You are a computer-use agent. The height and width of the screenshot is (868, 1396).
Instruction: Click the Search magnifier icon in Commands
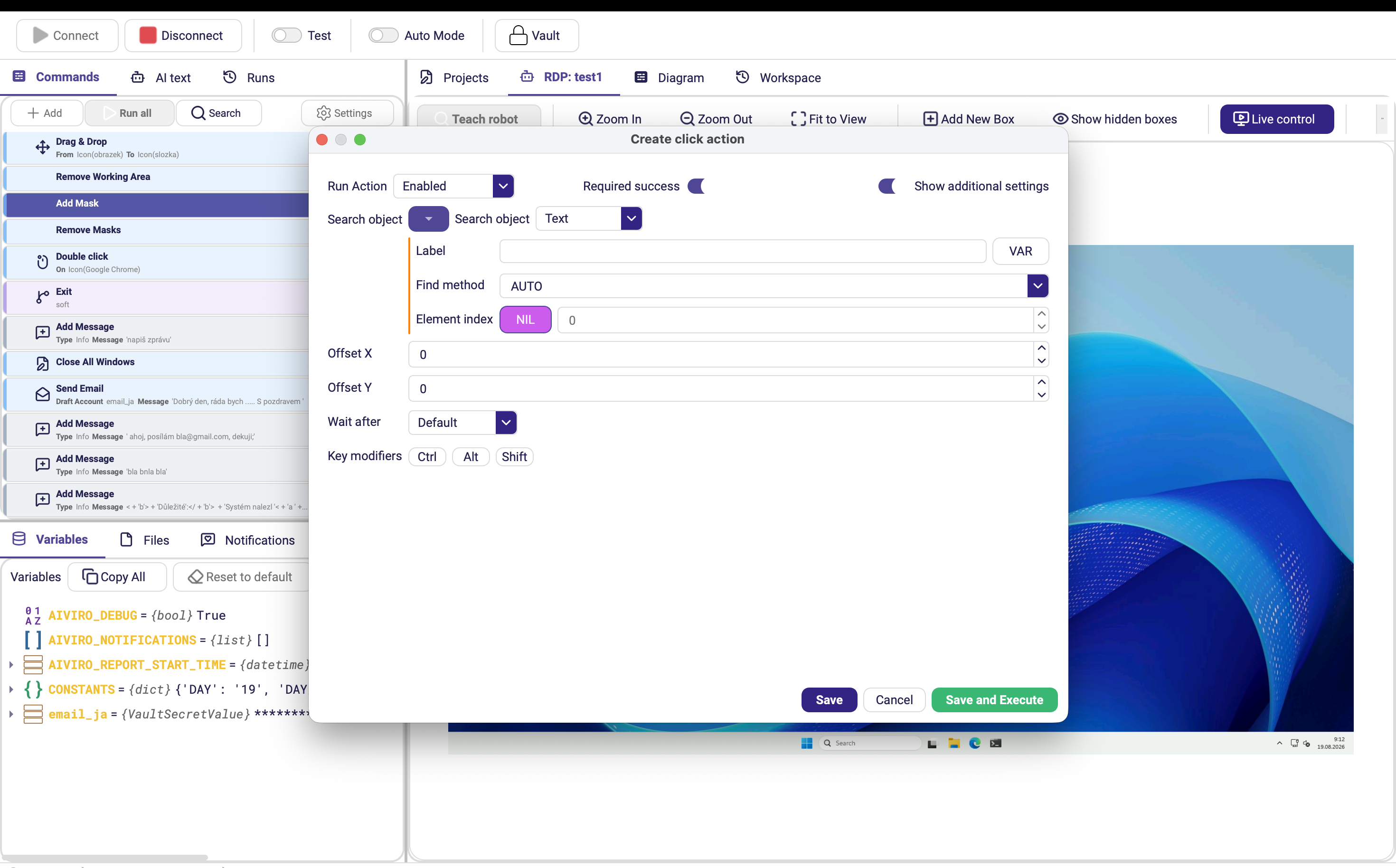198,113
